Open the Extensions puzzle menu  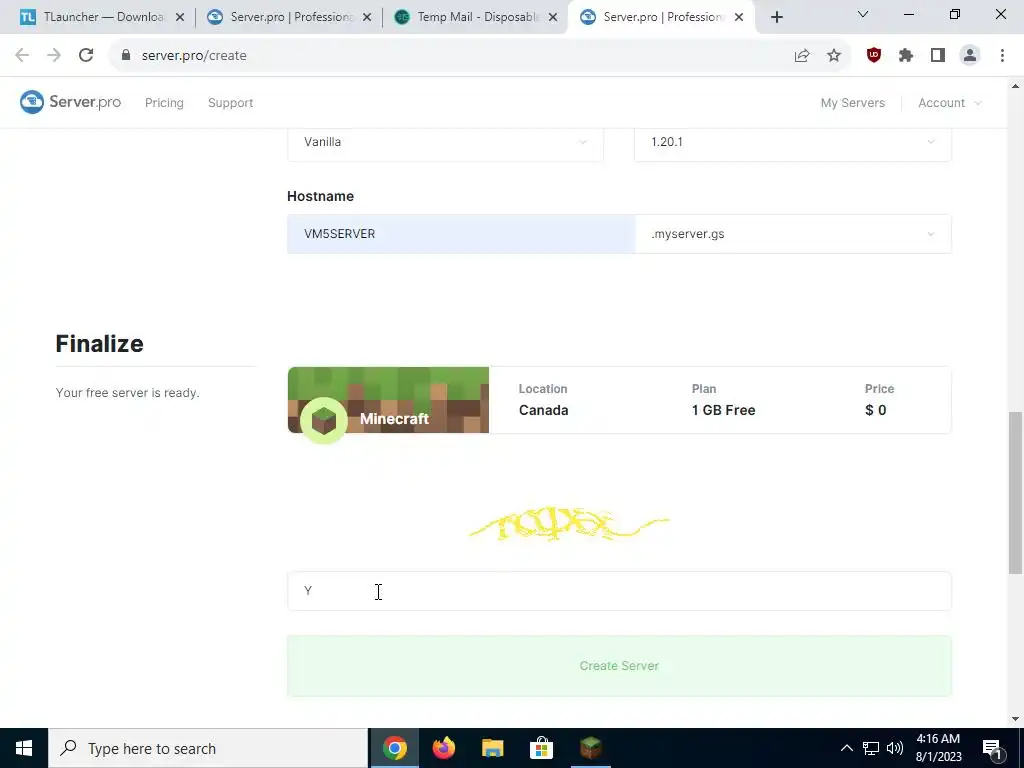(x=906, y=56)
